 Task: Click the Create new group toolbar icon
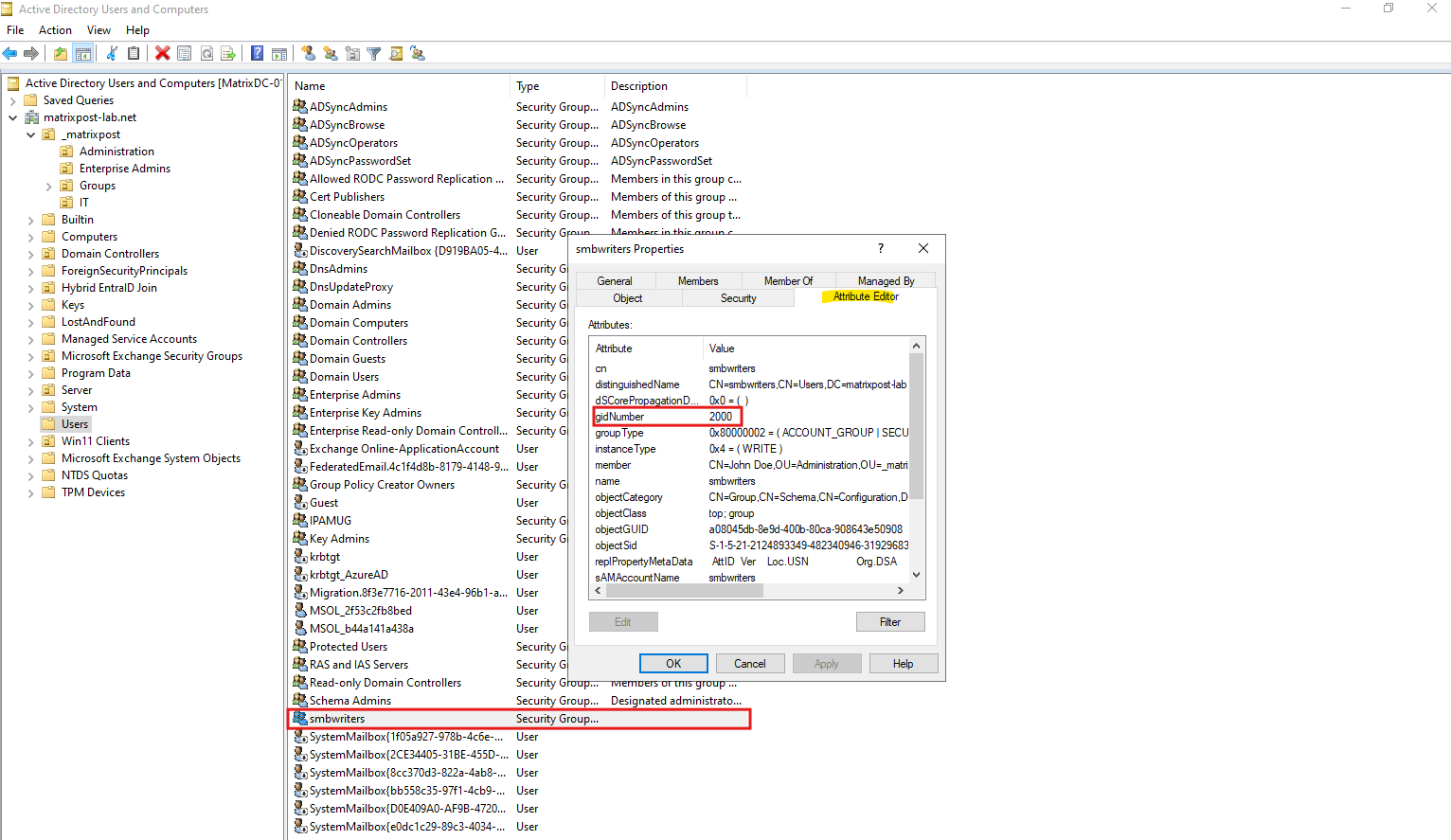330,54
